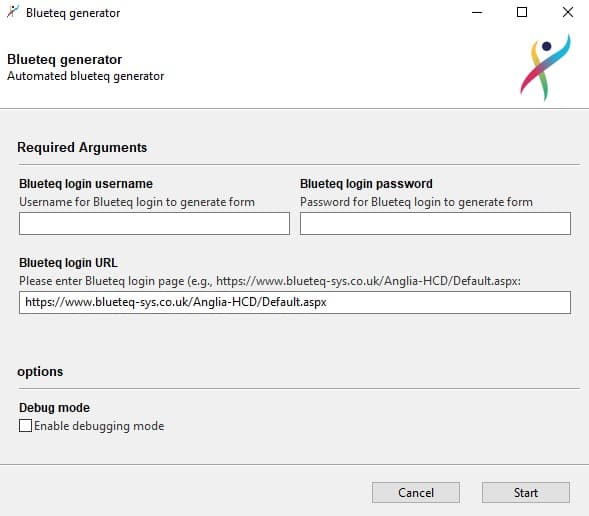Click the 'Blueteq login URL' label
589x516 pixels.
(x=68, y=263)
